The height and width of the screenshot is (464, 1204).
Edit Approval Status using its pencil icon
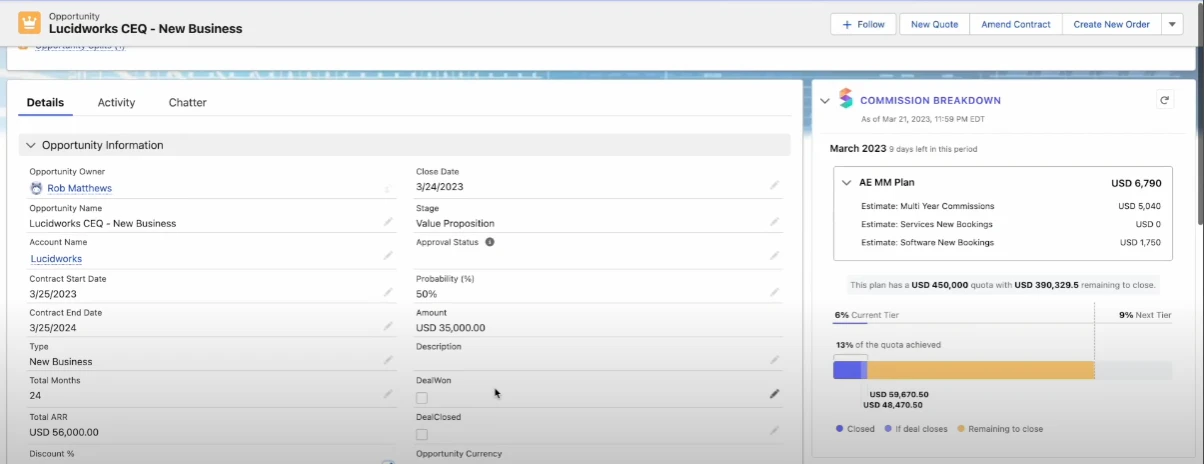click(x=774, y=256)
